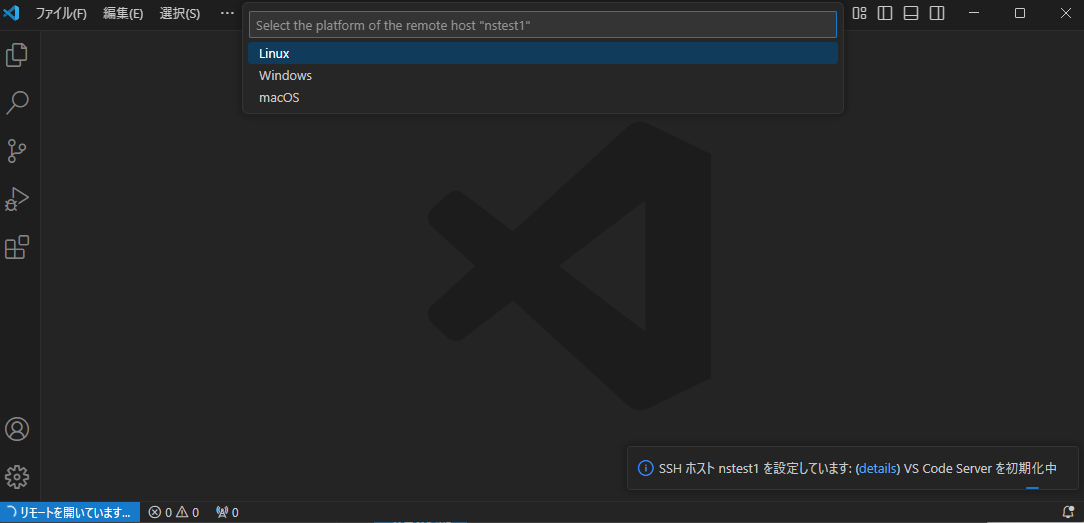Click the VS Code logo icon

[x=11, y=13]
